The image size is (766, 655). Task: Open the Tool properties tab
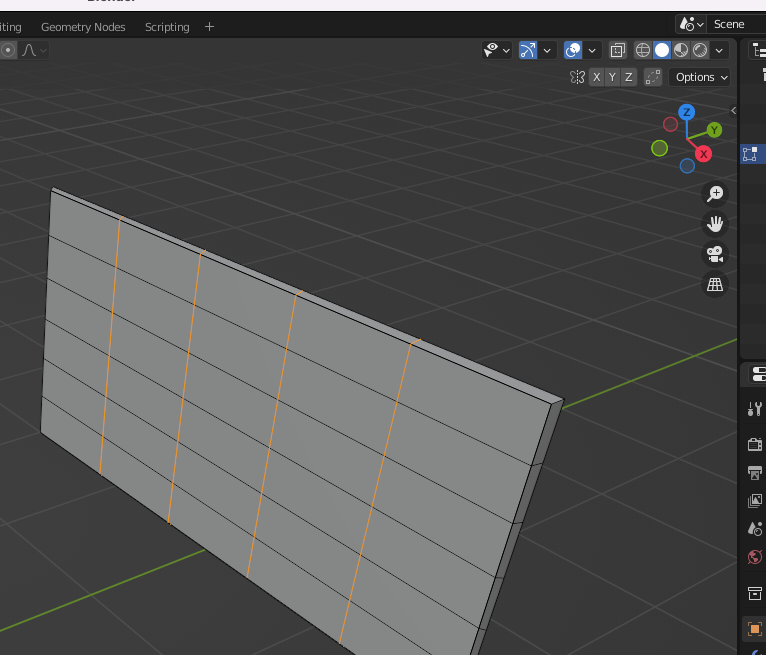pyautogui.click(x=754, y=409)
